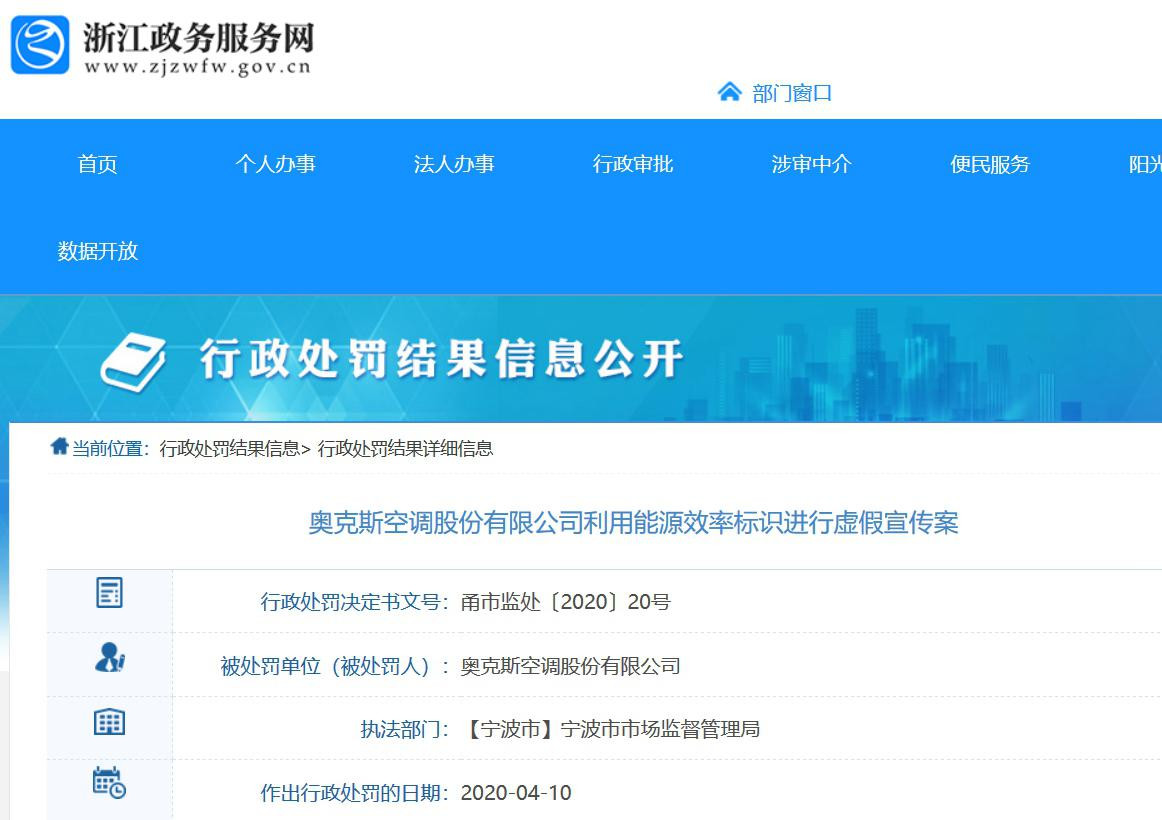1162x820 pixels.
Task: Click the 行政处罚结果详细信息 breadcrumb entry
Action: pyautogui.click(x=405, y=448)
